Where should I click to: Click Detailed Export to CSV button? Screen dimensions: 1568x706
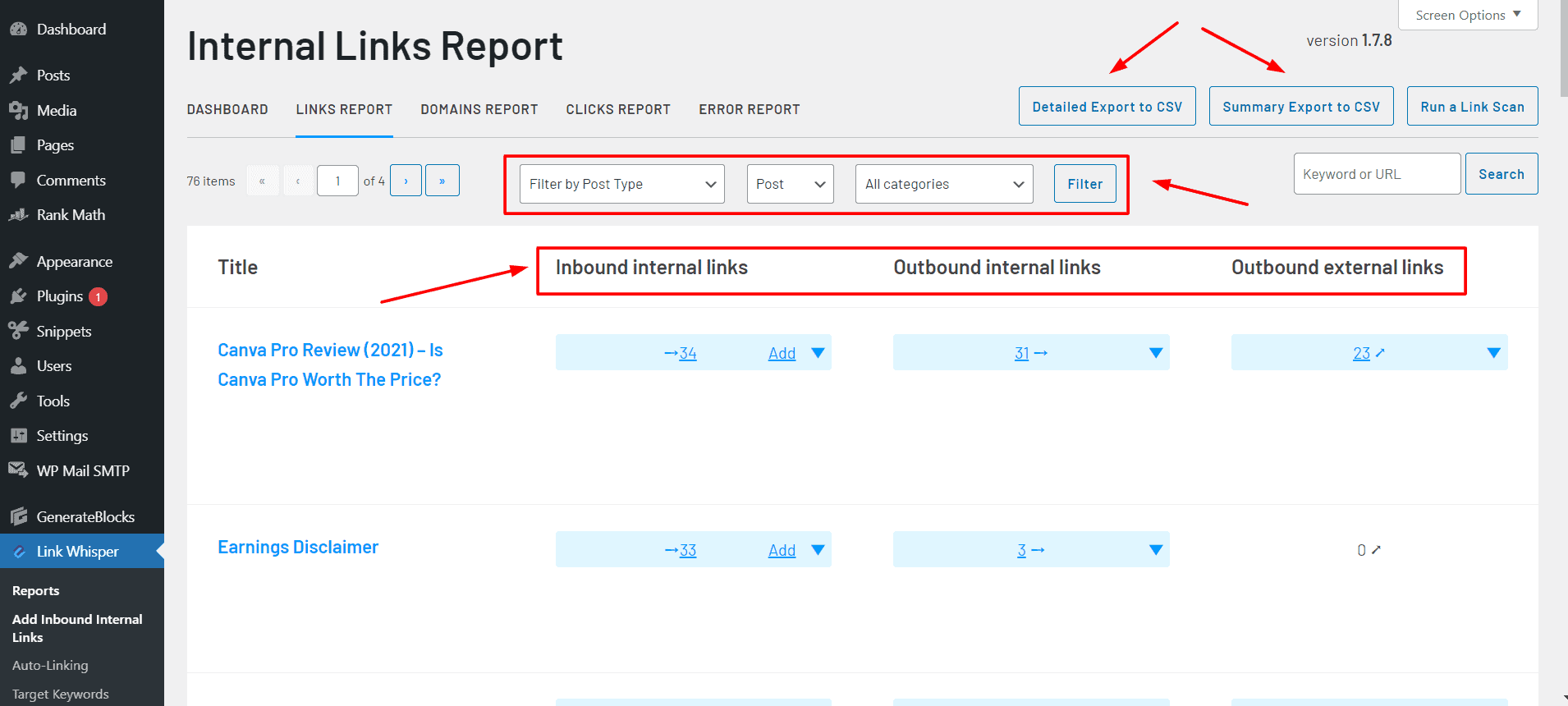pos(1107,107)
